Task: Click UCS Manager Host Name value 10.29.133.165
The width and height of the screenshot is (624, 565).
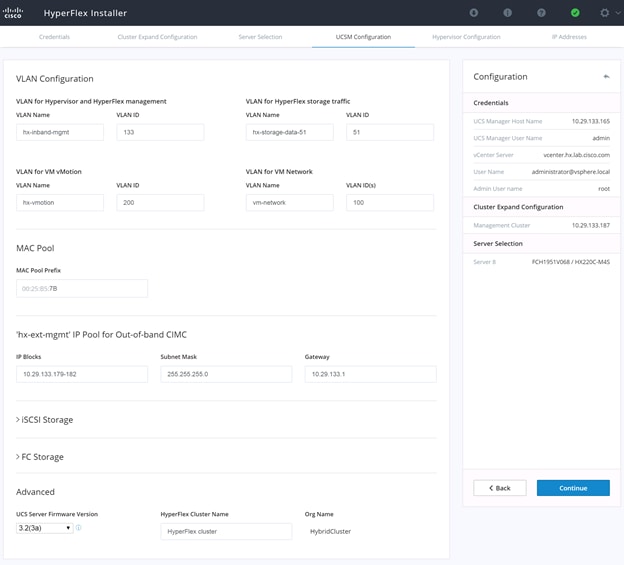Action: [x=591, y=121]
